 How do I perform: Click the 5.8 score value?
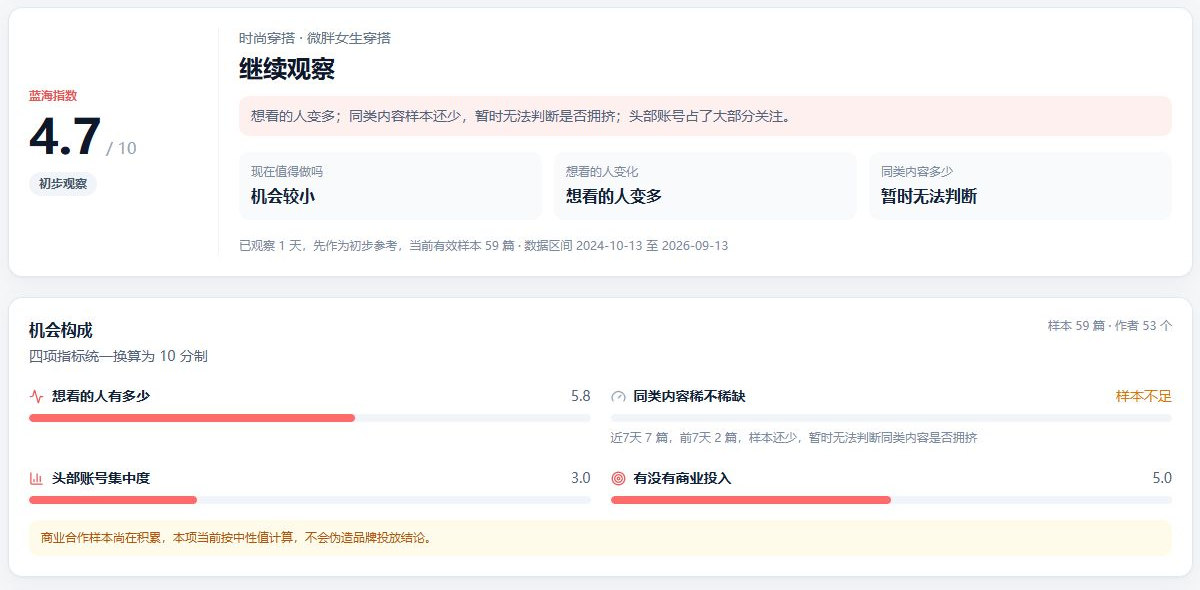581,396
